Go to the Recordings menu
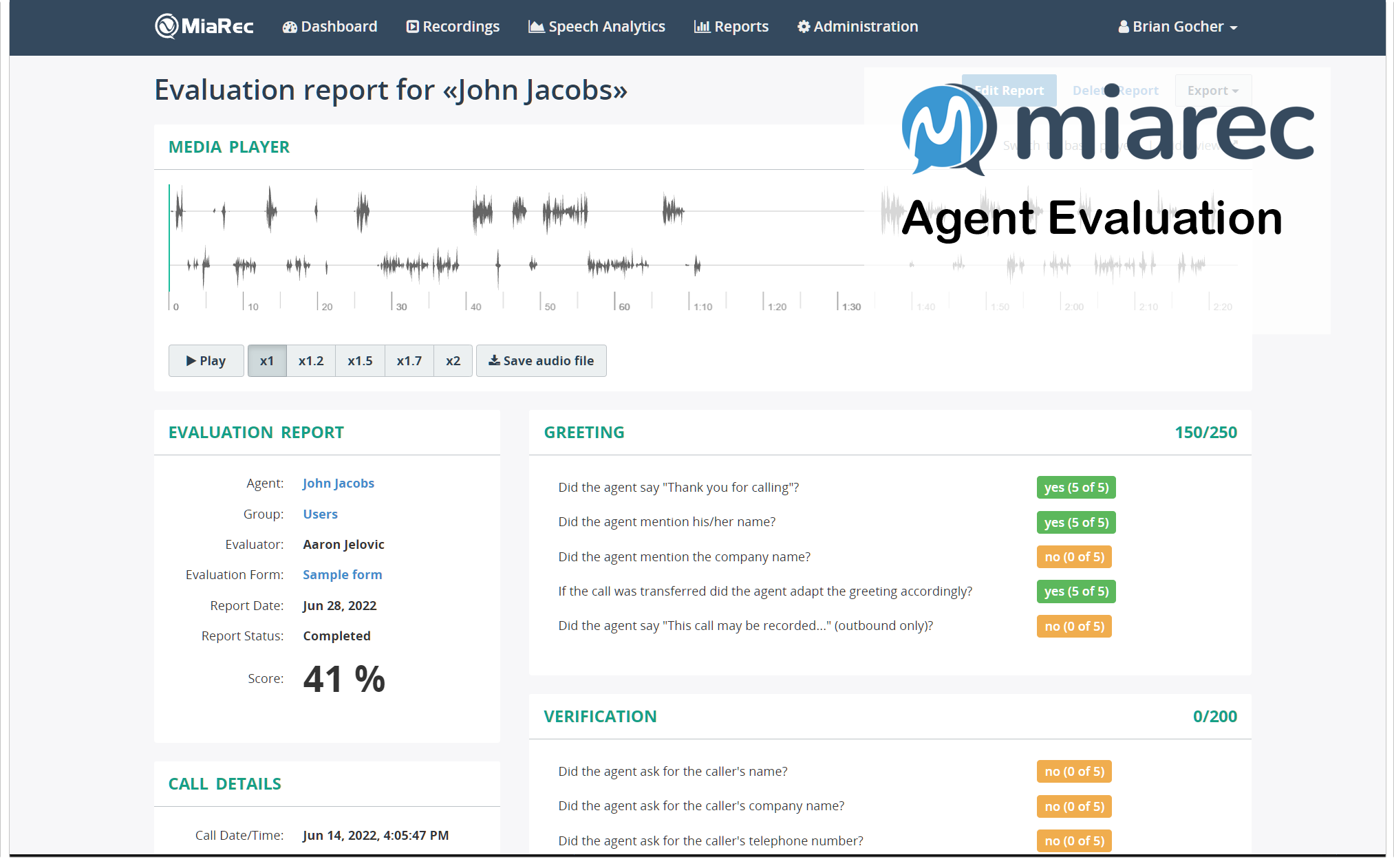Image resolution: width=1394 pixels, height=868 pixels. pyautogui.click(x=453, y=27)
